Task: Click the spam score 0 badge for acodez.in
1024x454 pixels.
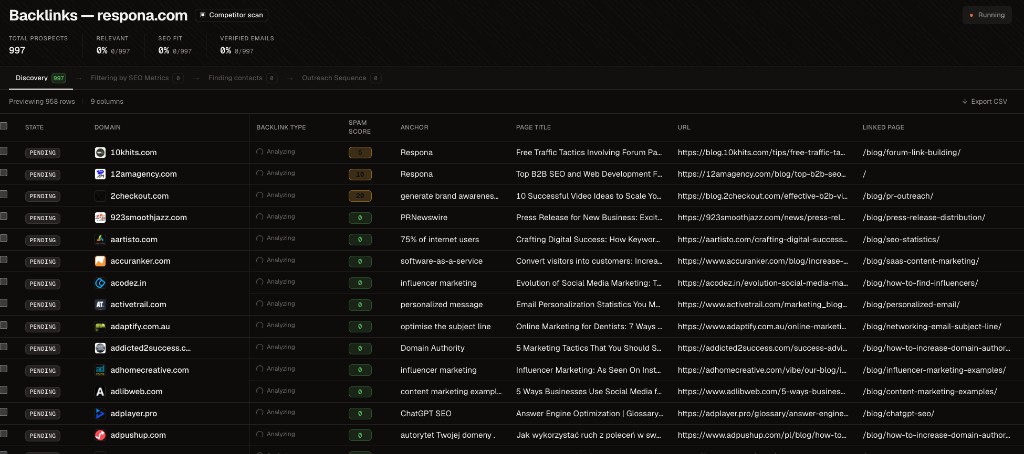Action: [x=360, y=283]
